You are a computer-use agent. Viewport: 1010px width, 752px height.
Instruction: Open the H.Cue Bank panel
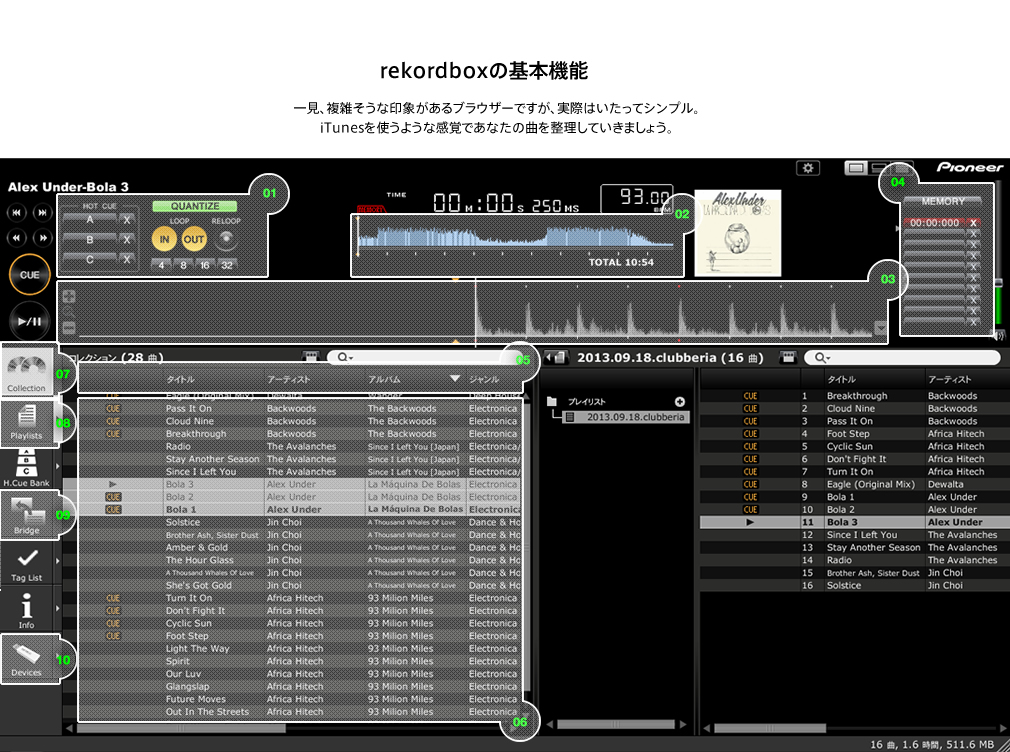(x=26, y=468)
